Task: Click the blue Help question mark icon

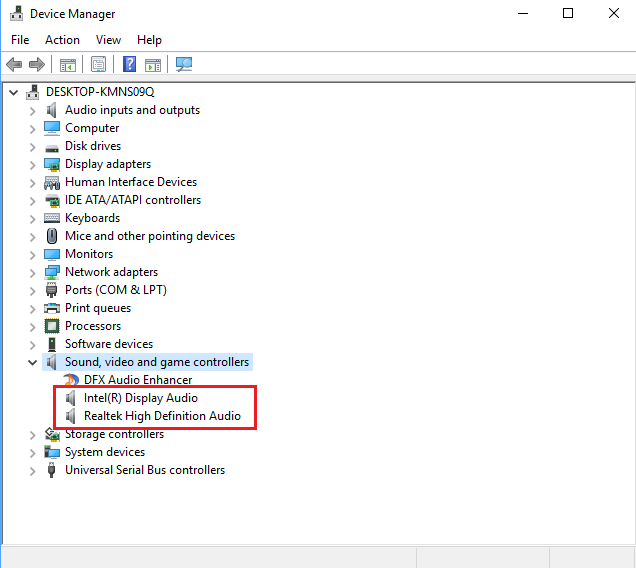Action: click(129, 65)
